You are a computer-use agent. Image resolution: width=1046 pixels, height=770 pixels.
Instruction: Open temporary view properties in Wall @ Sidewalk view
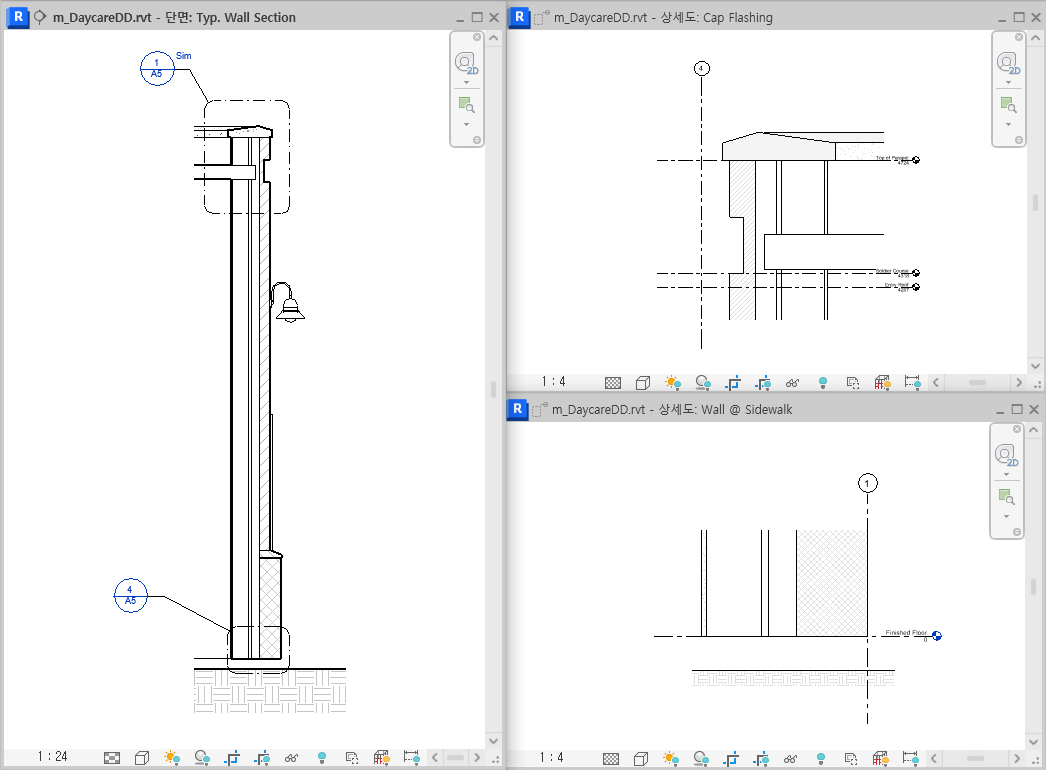[851, 758]
